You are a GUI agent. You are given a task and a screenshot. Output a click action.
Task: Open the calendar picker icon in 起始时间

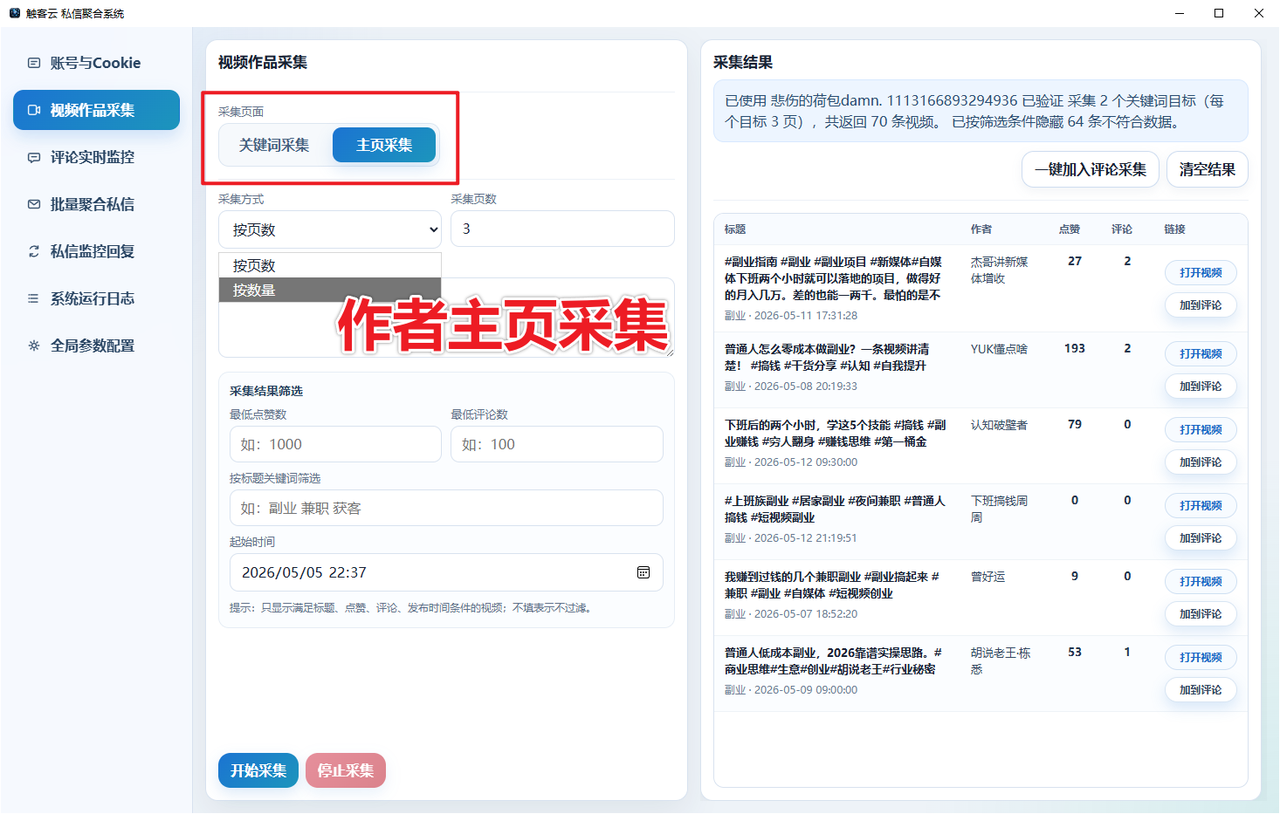644,572
